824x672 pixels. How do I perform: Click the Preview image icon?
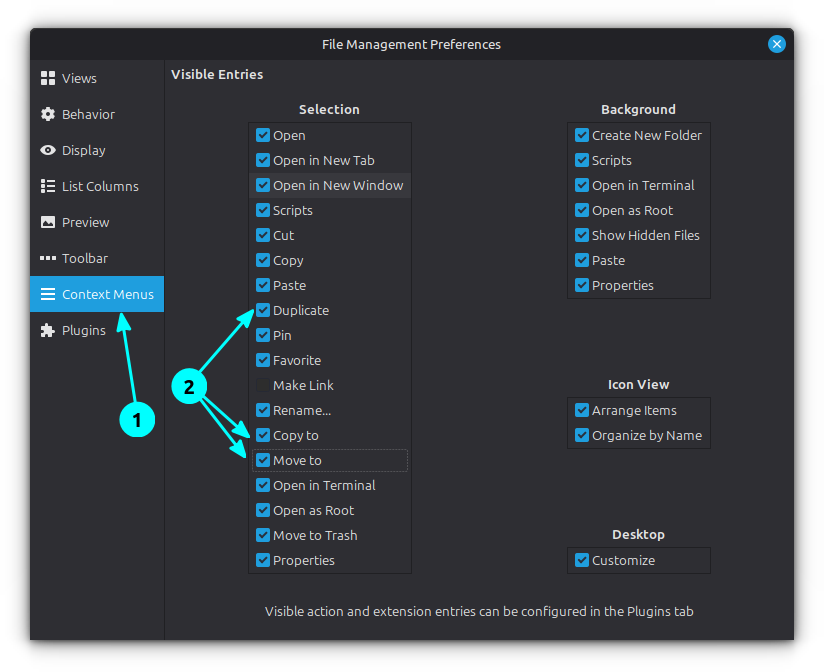pos(47,222)
